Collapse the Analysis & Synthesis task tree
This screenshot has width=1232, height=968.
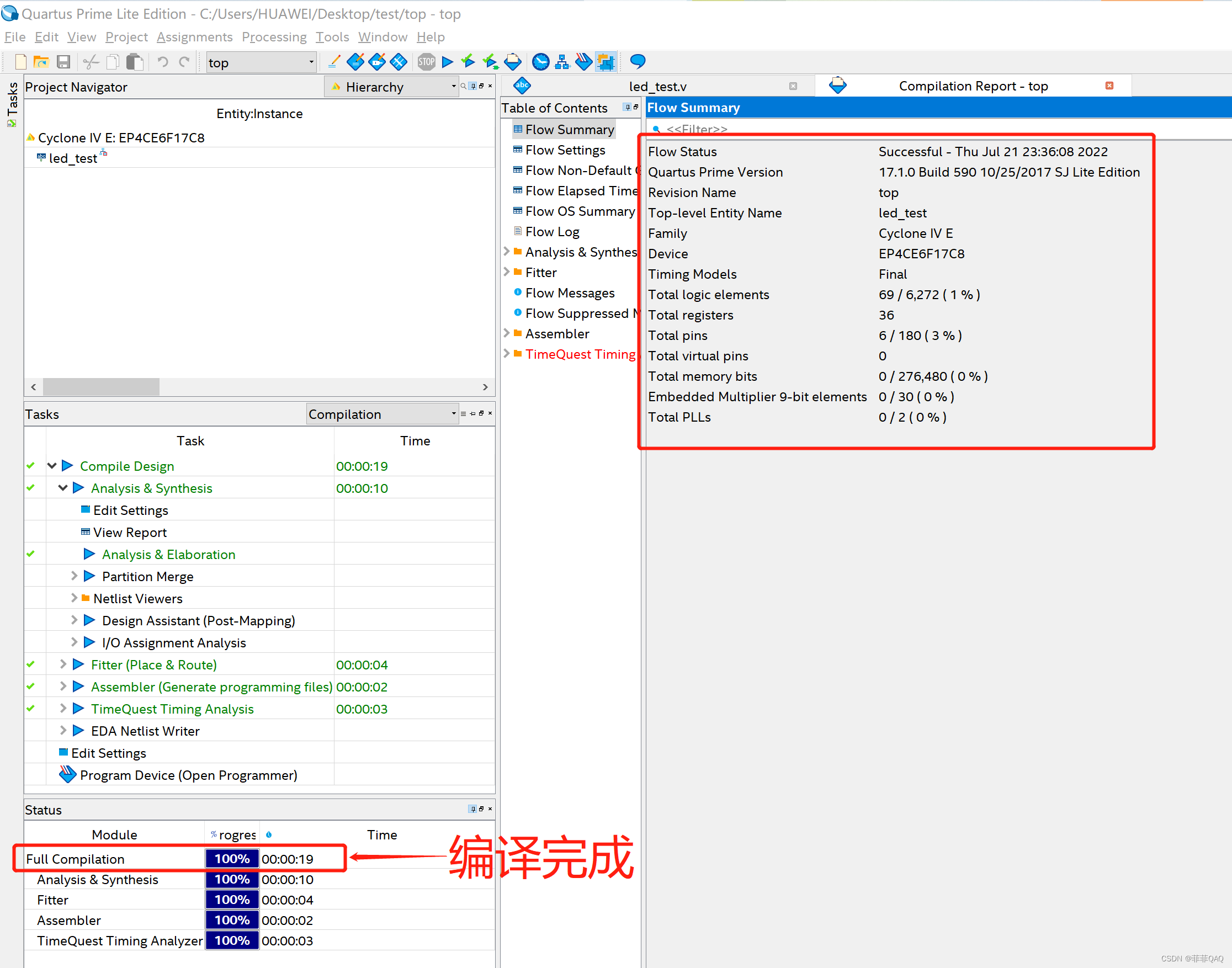point(62,488)
